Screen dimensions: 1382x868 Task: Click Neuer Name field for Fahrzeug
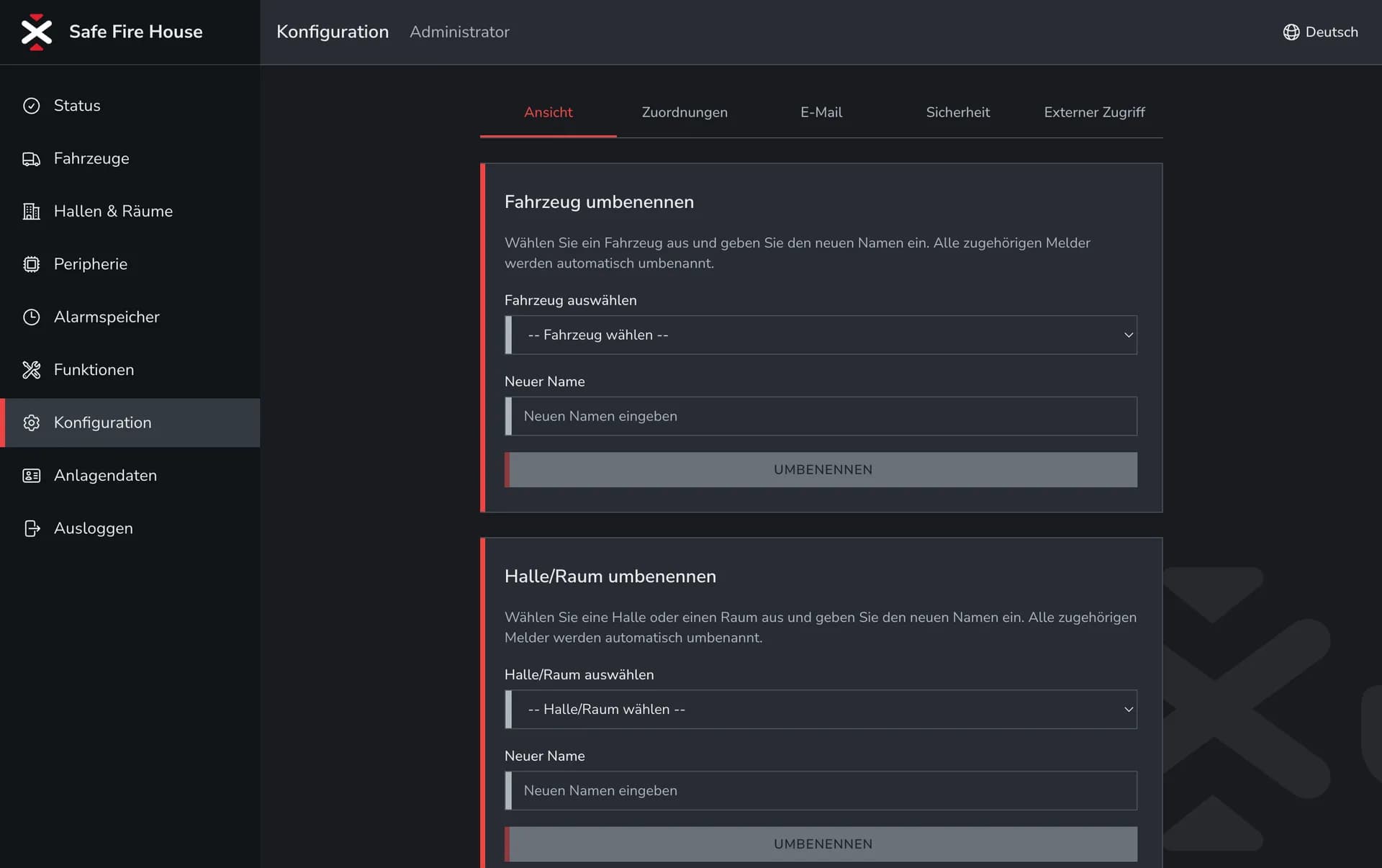point(821,416)
